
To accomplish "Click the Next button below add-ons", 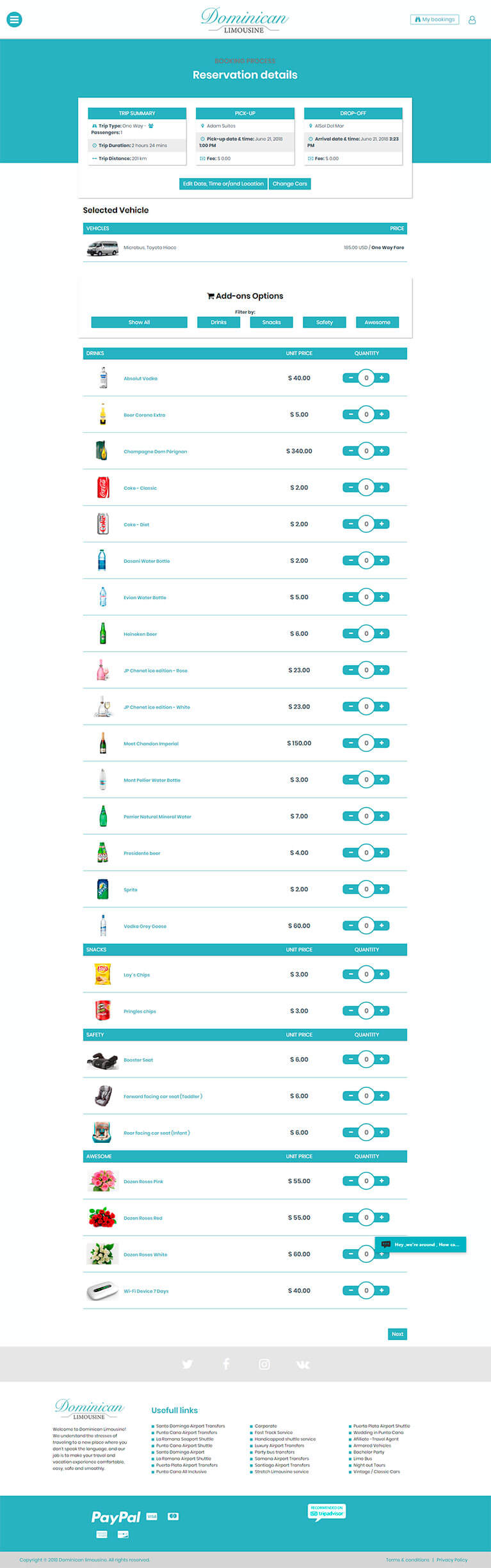I will point(397,1334).
